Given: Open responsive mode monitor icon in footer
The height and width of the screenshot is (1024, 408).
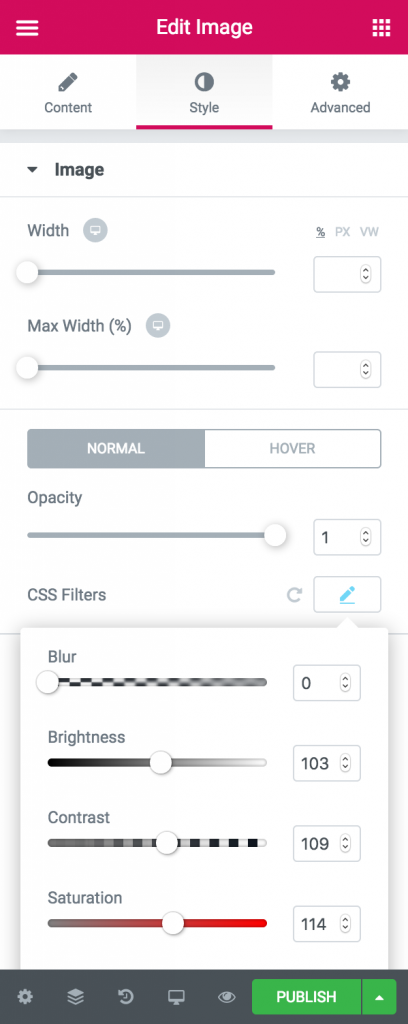Looking at the screenshot, I should point(176,997).
